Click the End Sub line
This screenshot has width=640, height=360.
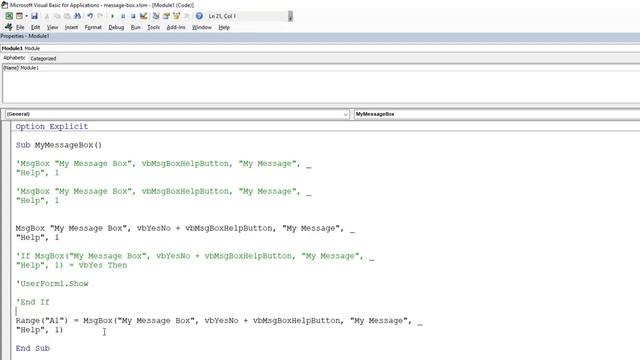coord(33,348)
